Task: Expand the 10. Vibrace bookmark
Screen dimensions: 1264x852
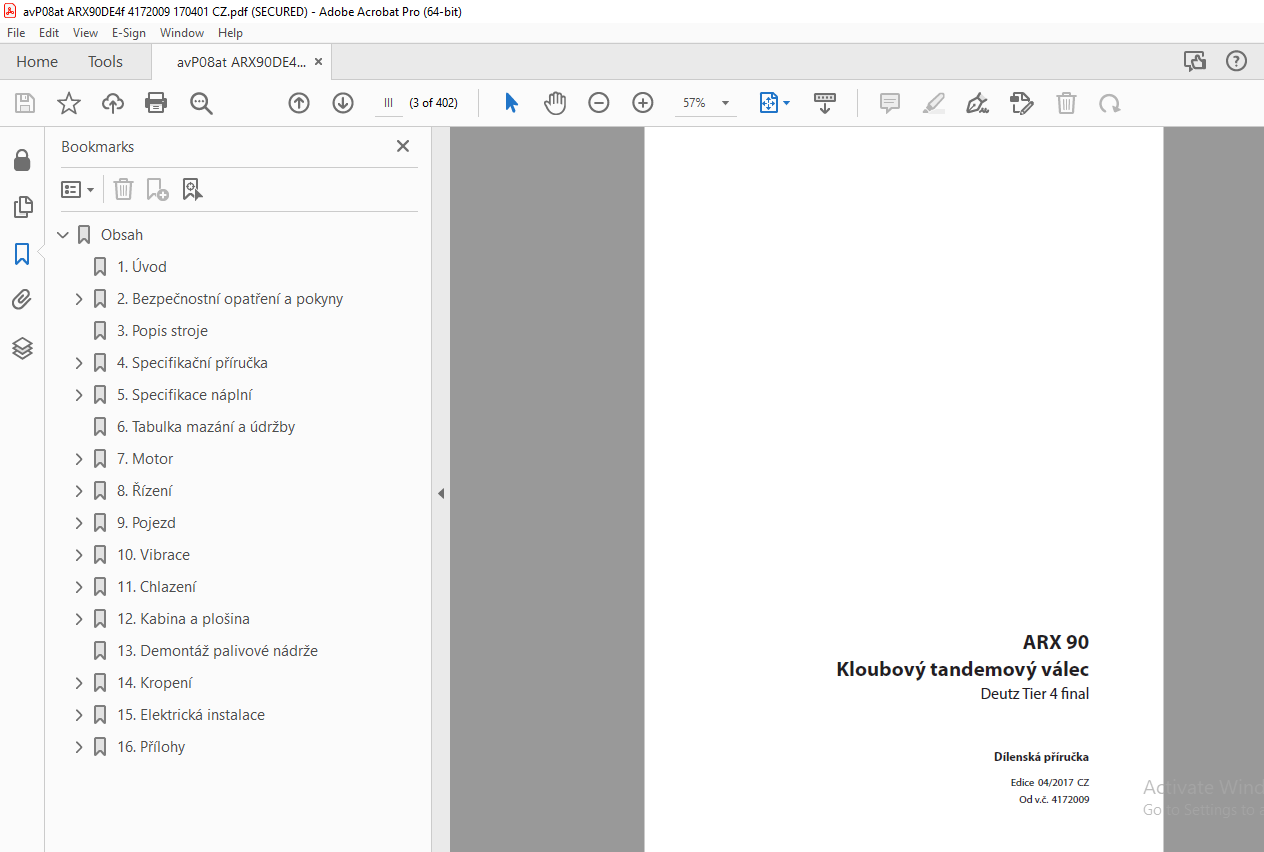Action: pos(79,555)
